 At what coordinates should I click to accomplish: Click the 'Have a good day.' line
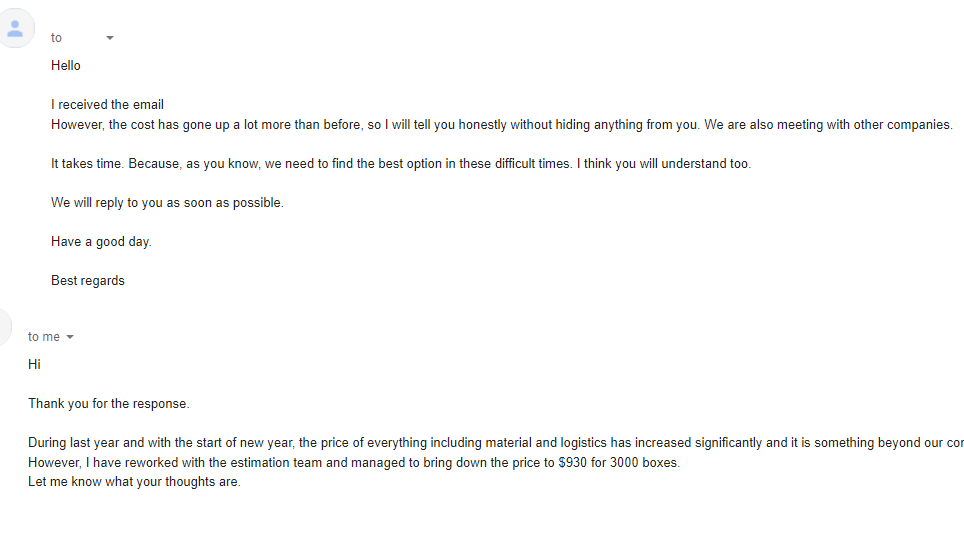101,242
